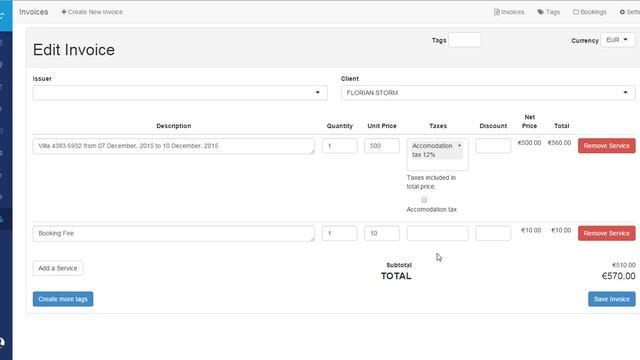Click the Description column header
Screen dimensions: 640x360
(174, 126)
